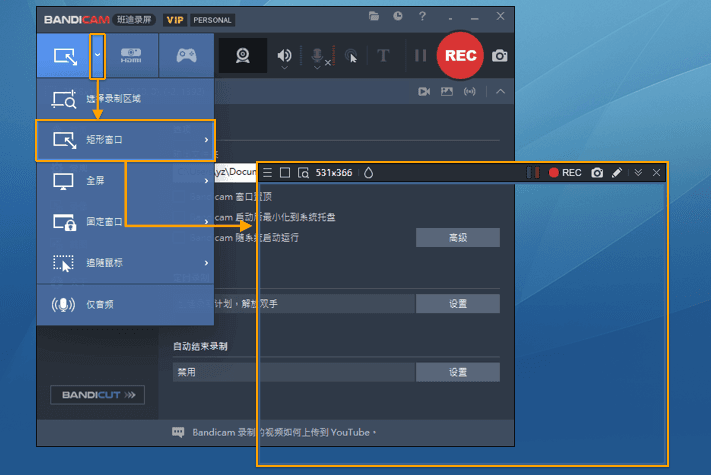The height and width of the screenshot is (475, 711).
Task: Switch to game recording mode
Action: click(x=186, y=55)
